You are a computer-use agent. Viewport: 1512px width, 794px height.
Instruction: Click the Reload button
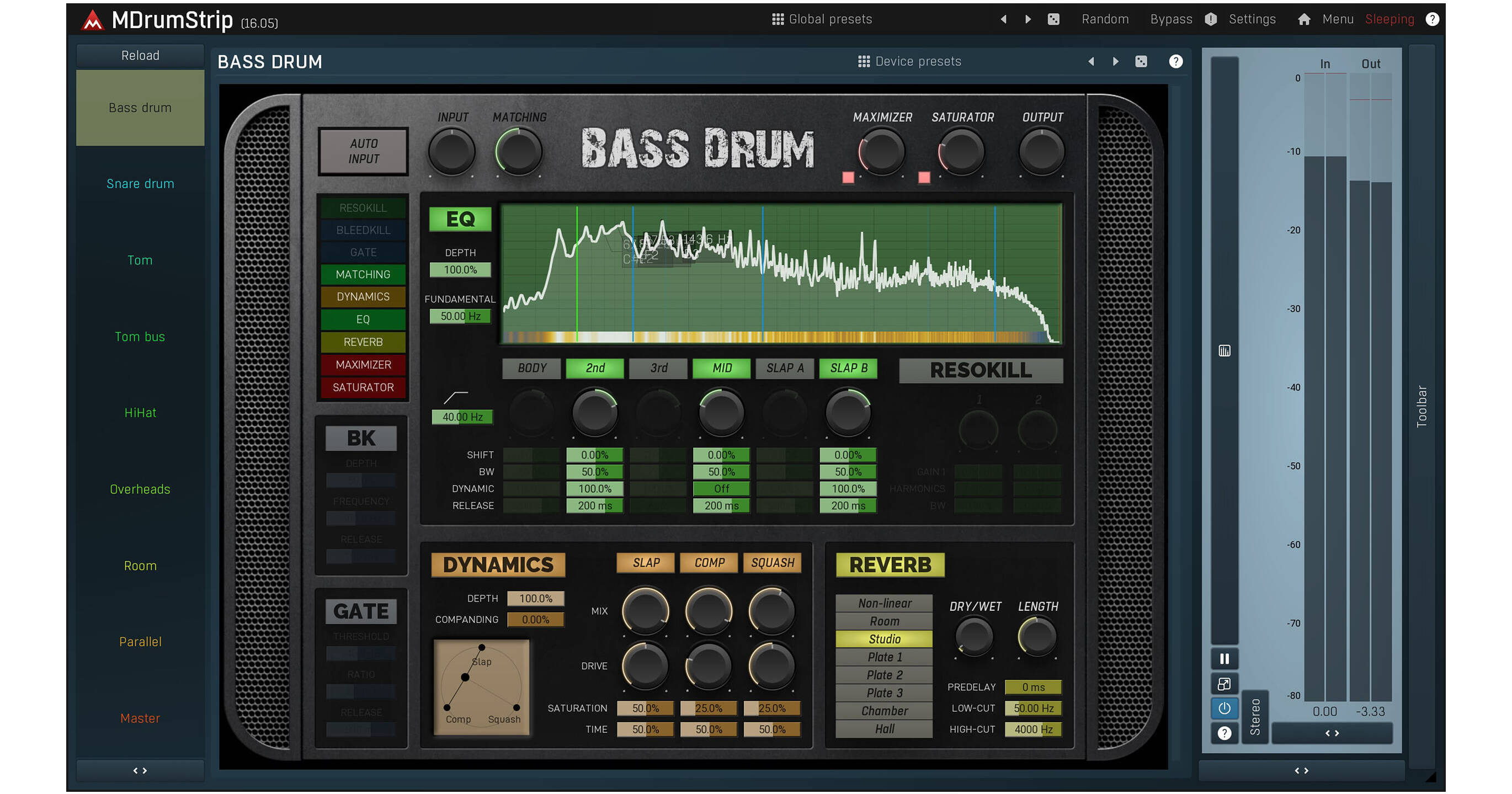[x=140, y=55]
